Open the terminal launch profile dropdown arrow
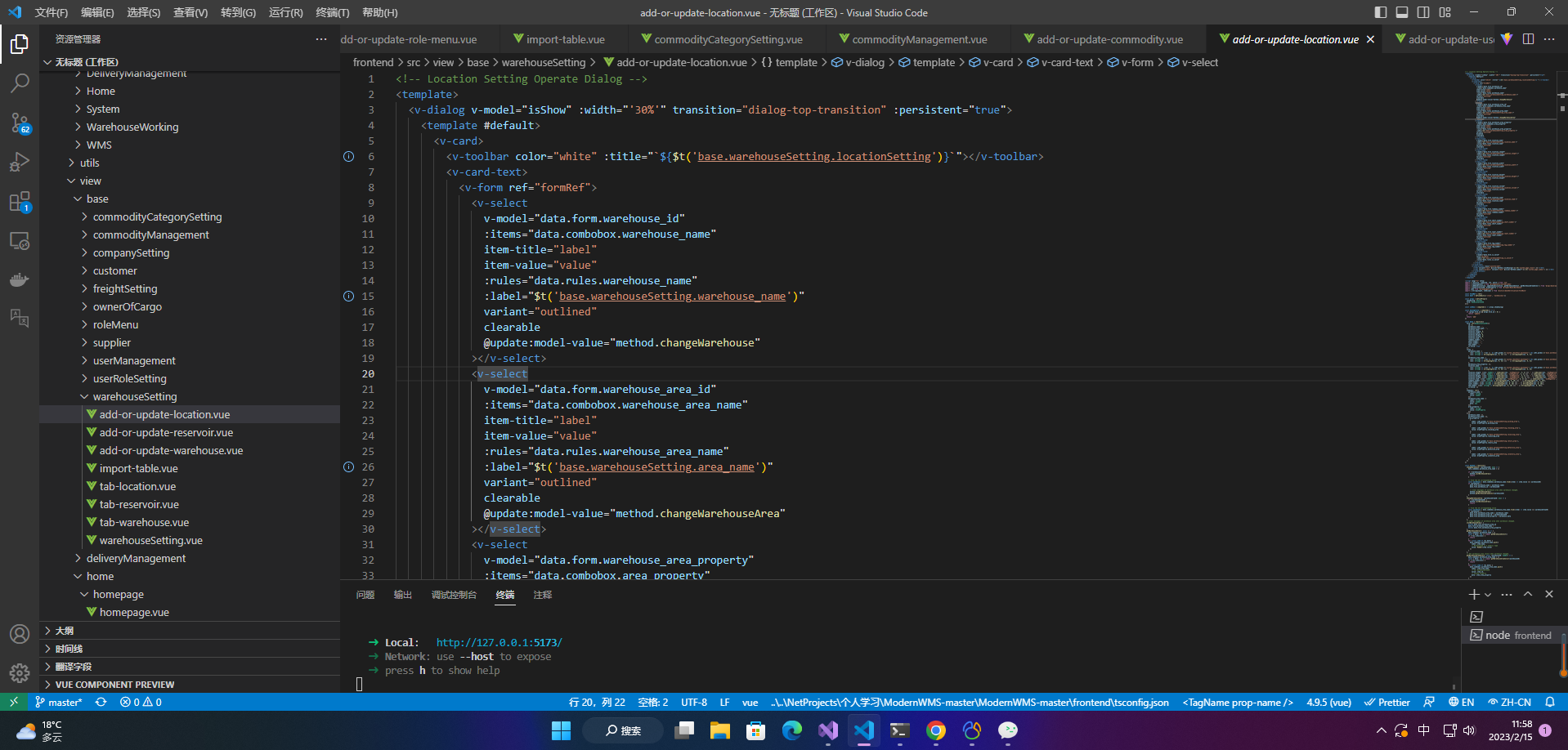Image resolution: width=1568 pixels, height=750 pixels. coord(1488,595)
